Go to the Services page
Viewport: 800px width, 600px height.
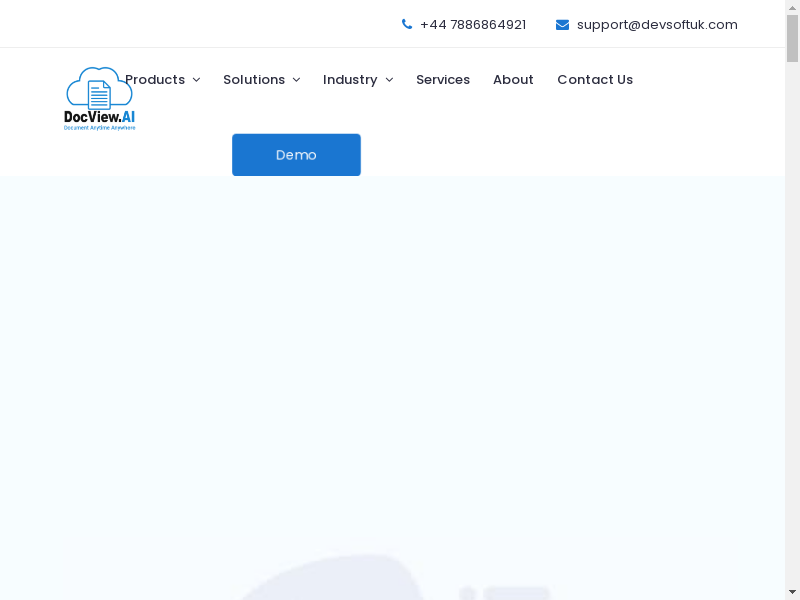click(x=443, y=80)
